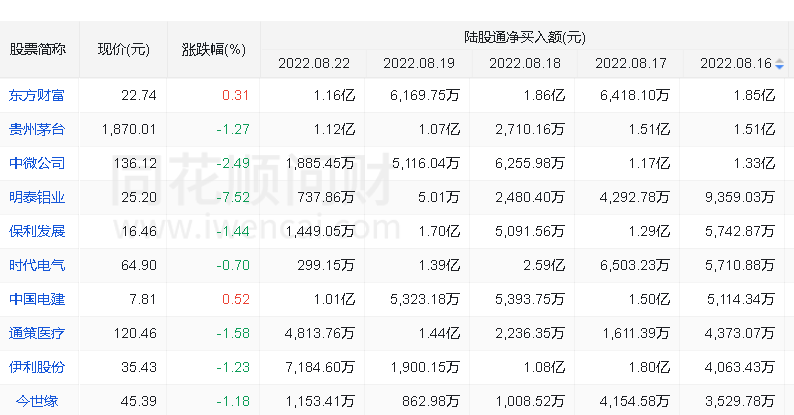The width and height of the screenshot is (794, 415).
Task: Click price 22.74 in 东方财富 row
Action: coord(139,95)
